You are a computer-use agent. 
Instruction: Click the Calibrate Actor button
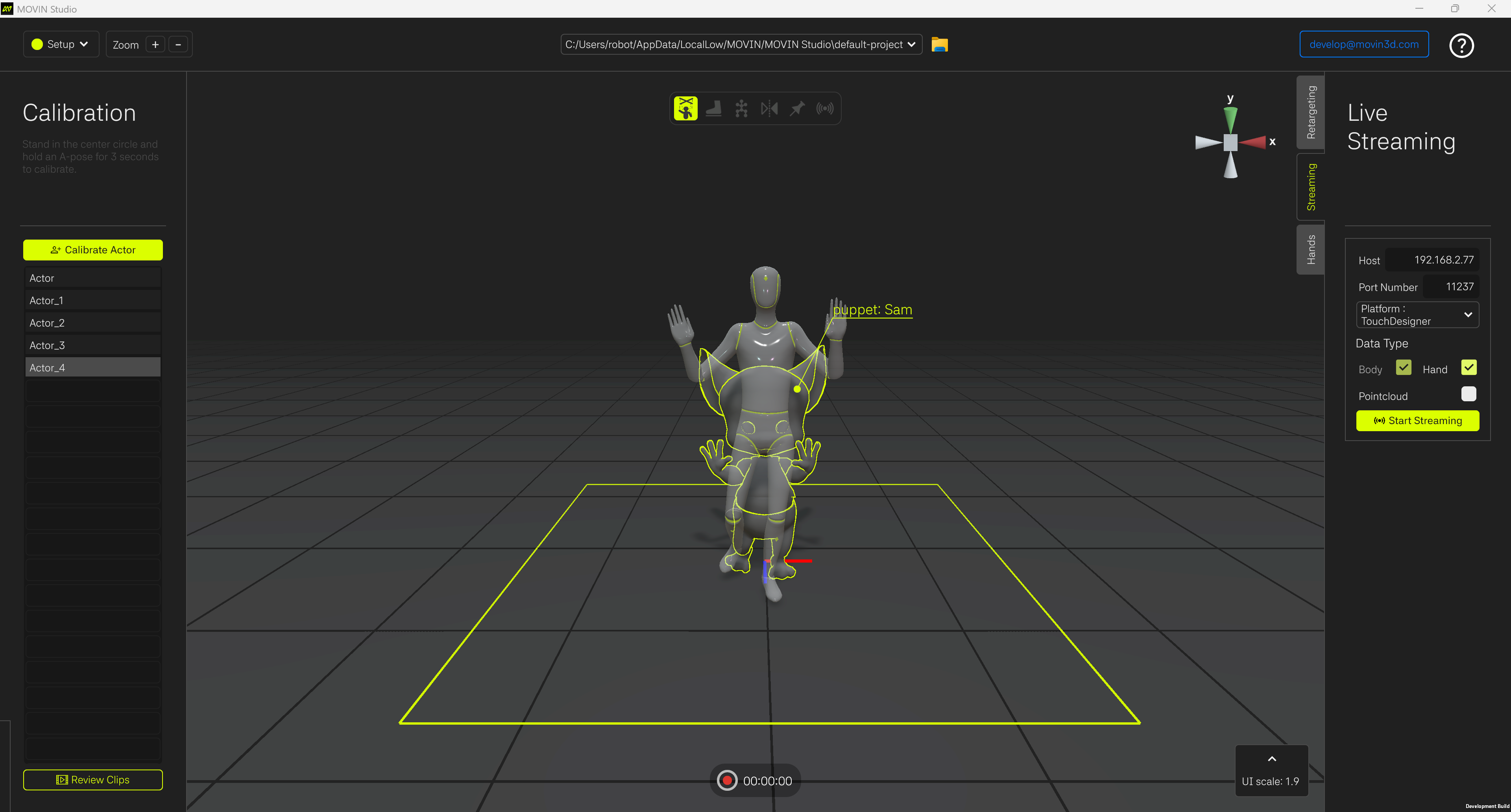click(93, 250)
